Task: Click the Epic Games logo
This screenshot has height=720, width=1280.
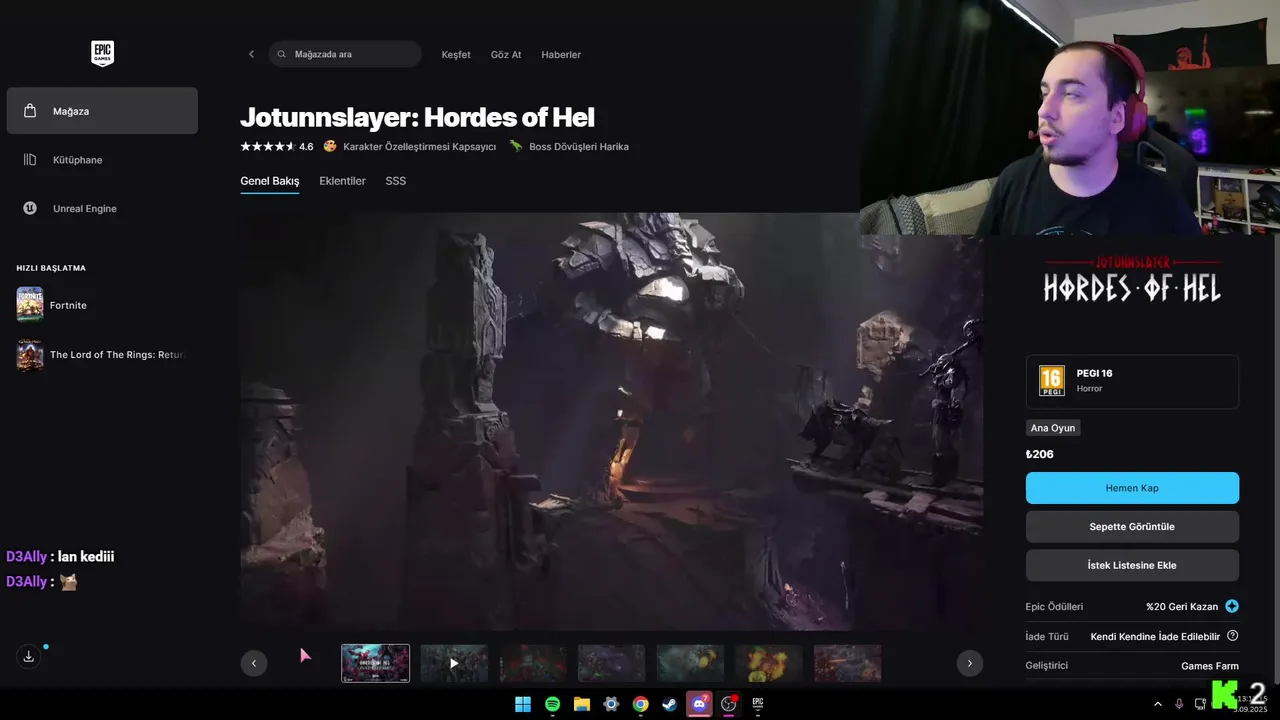Action: [x=102, y=53]
